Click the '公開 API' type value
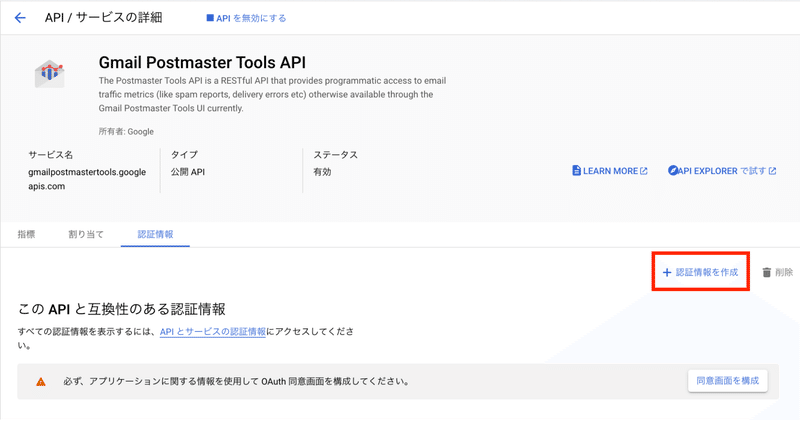Viewport: 800px width, 421px height. (x=188, y=172)
